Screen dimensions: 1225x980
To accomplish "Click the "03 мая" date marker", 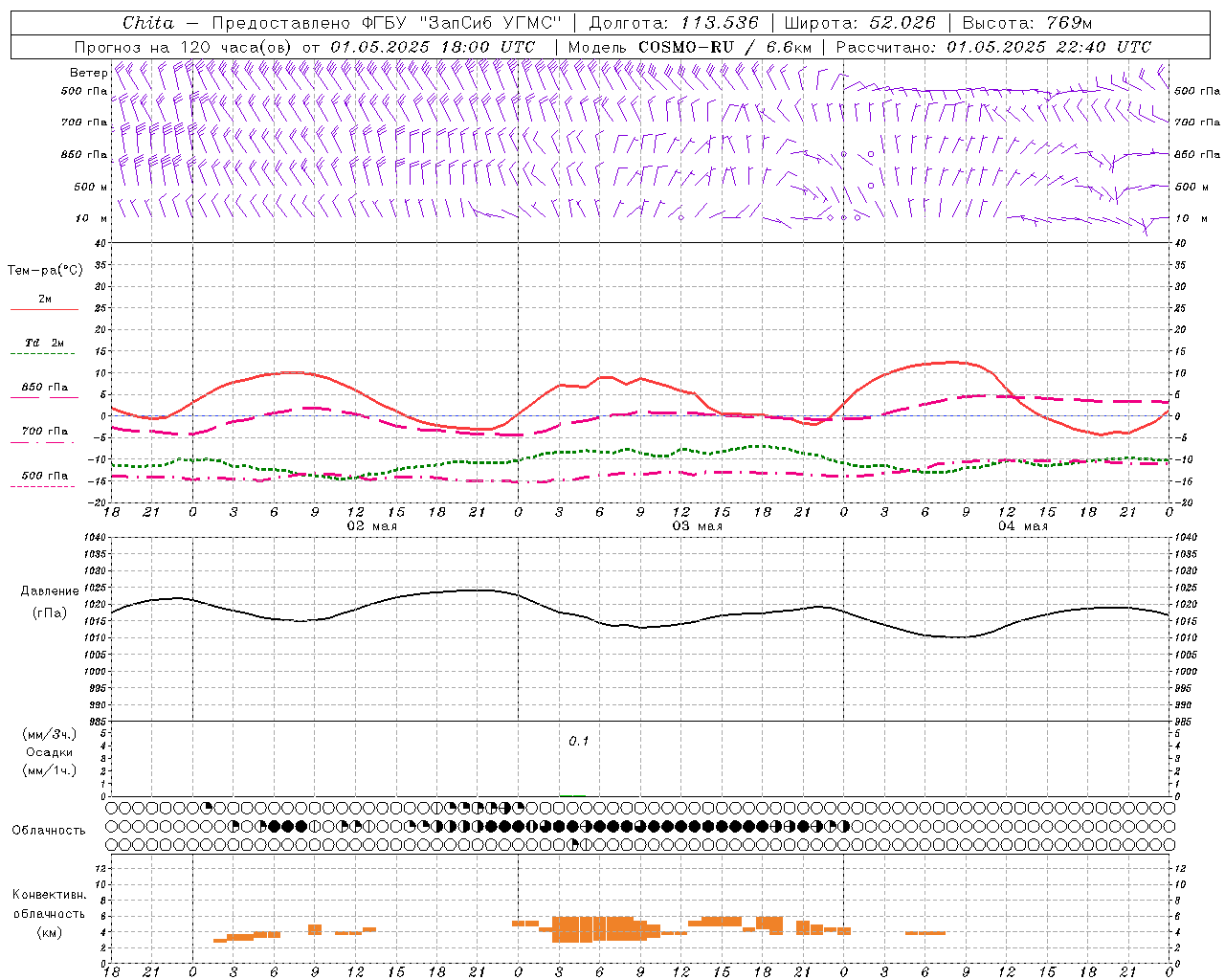I will pos(698,526).
